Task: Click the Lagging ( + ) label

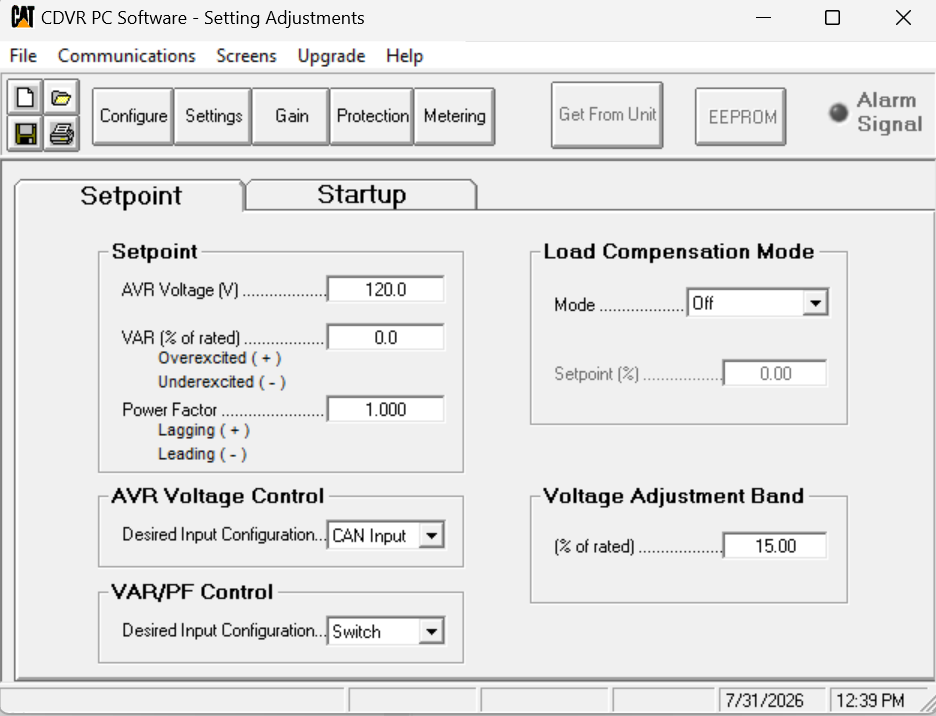Action: [204, 431]
